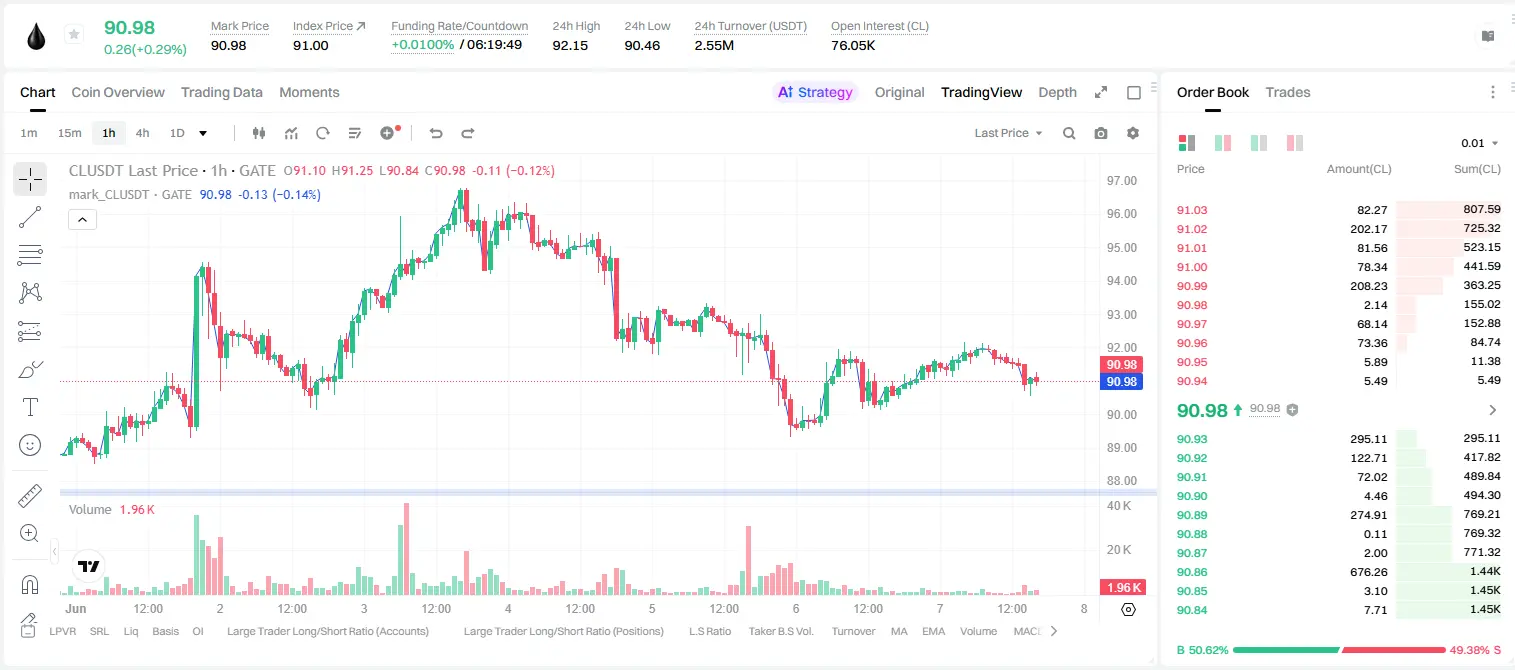Open the Coin Overview tab
The height and width of the screenshot is (670, 1515).
(118, 92)
